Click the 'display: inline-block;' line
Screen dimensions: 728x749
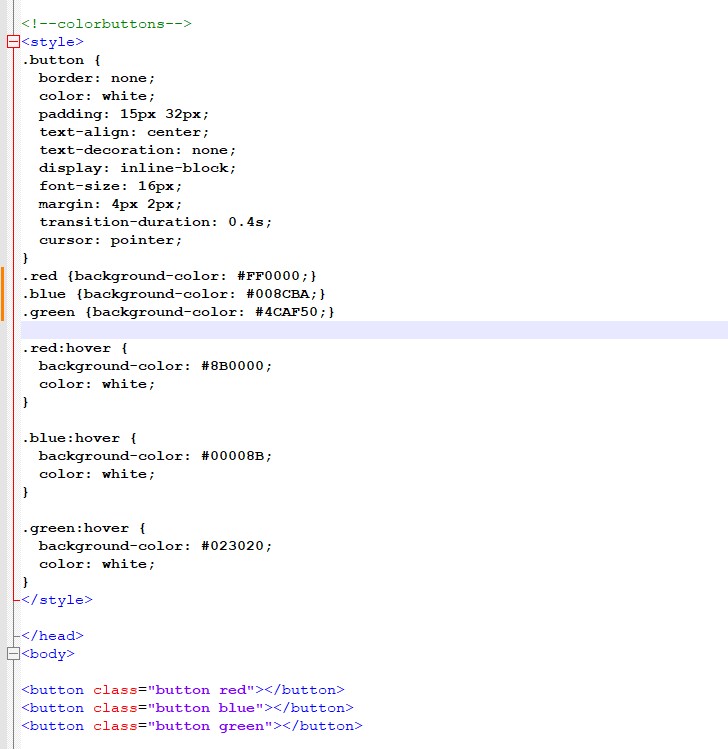tap(138, 168)
